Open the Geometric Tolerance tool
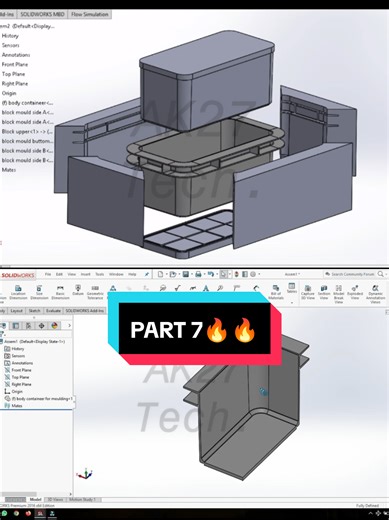 coord(95,292)
